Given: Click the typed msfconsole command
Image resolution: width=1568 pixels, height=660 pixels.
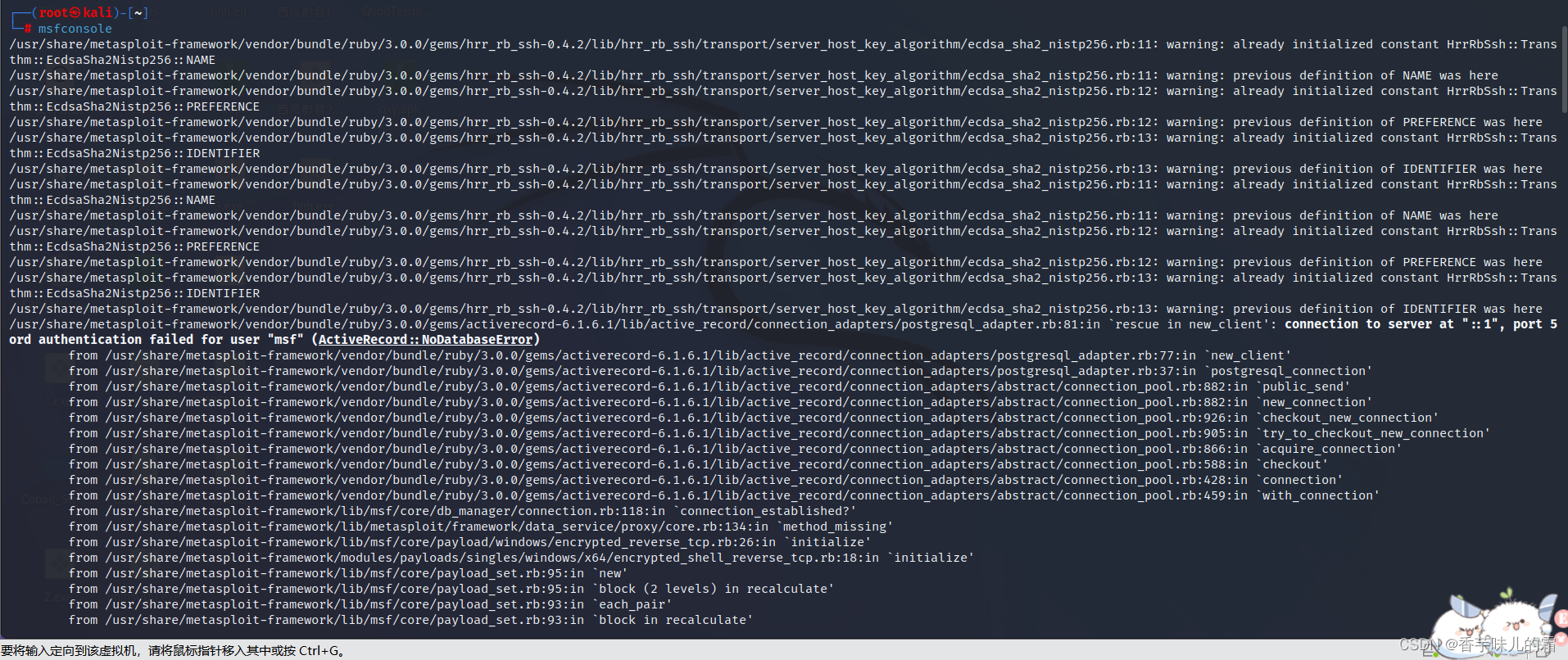Looking at the screenshot, I should [75, 29].
